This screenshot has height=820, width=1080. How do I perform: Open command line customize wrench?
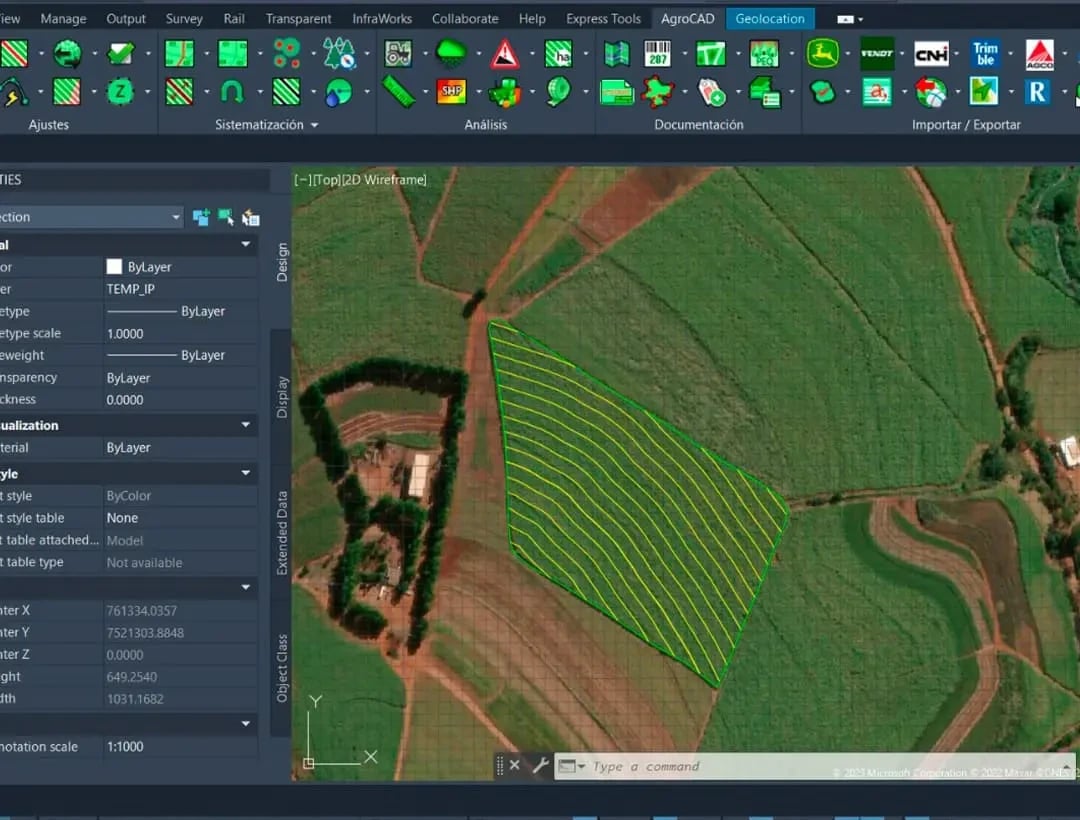tap(541, 765)
